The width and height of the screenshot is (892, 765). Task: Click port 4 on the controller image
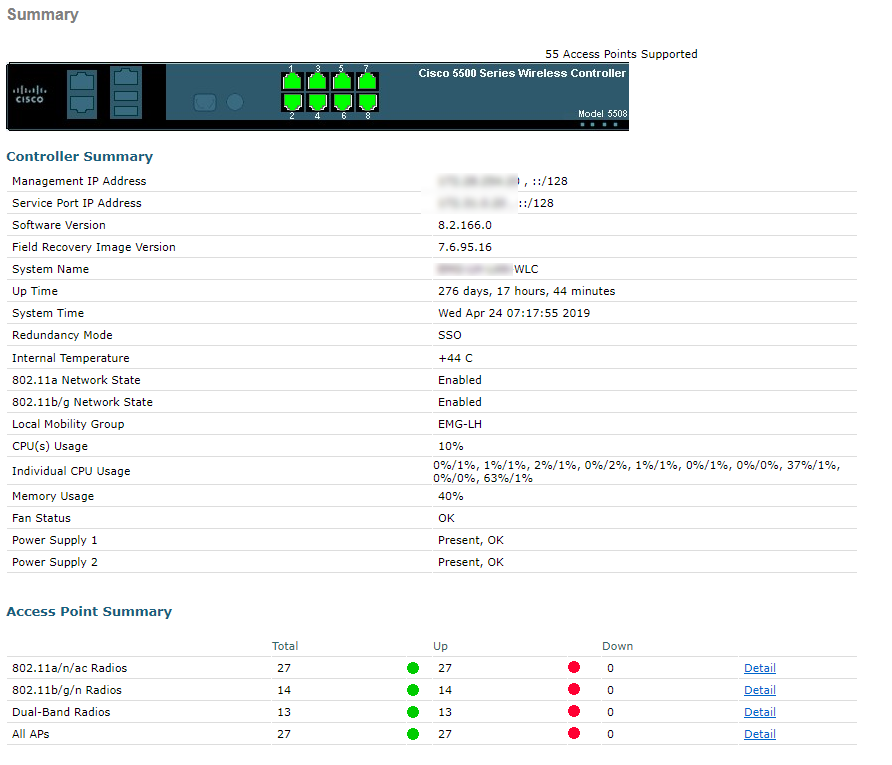(317, 102)
